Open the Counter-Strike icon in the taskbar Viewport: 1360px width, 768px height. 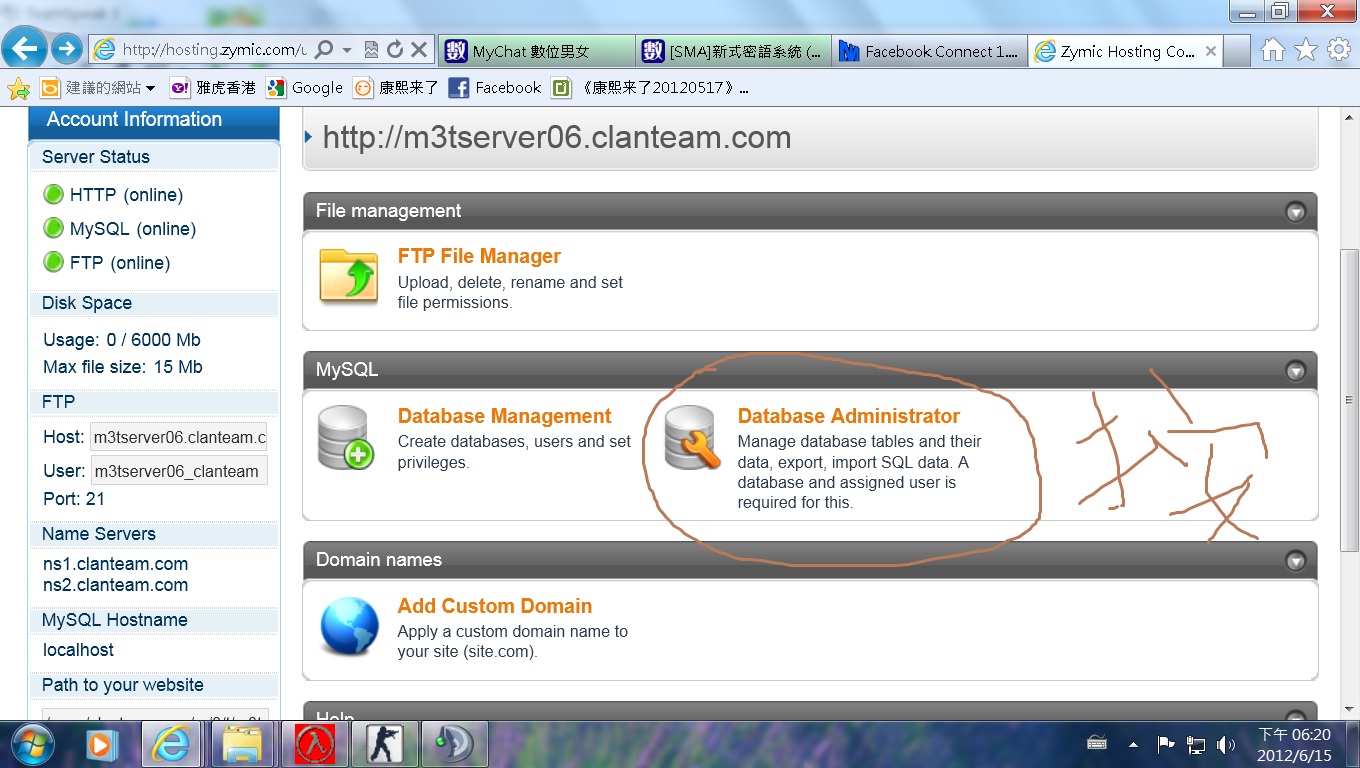point(384,744)
